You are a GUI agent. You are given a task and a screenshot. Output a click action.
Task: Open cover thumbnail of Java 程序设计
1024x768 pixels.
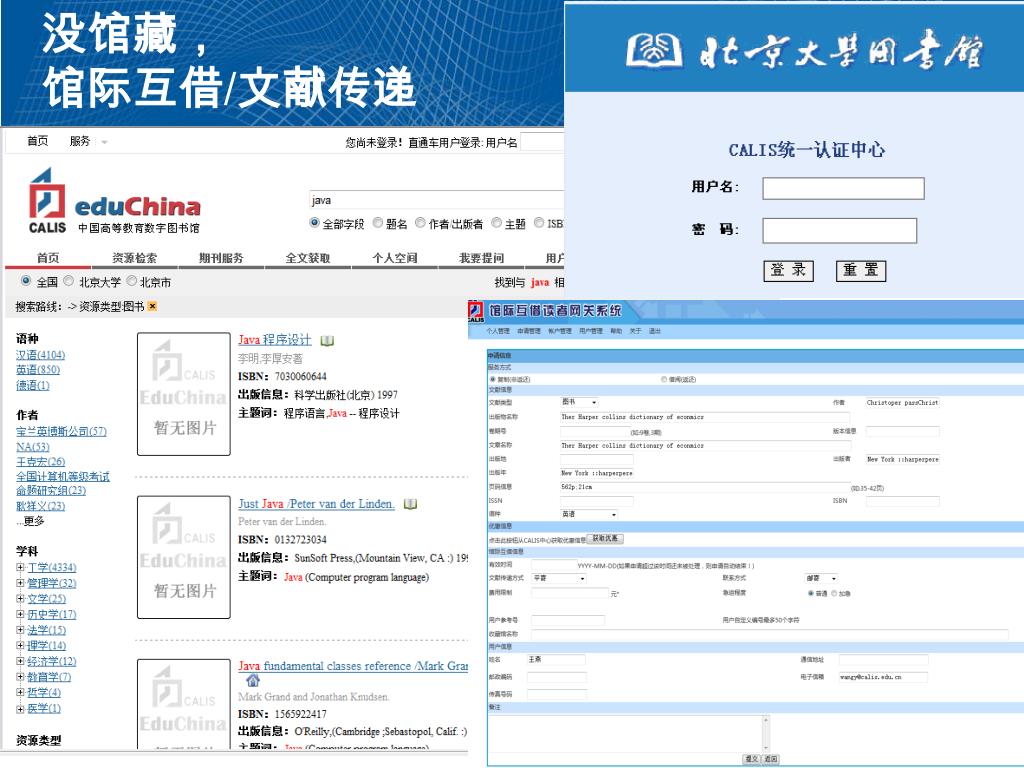coord(184,394)
